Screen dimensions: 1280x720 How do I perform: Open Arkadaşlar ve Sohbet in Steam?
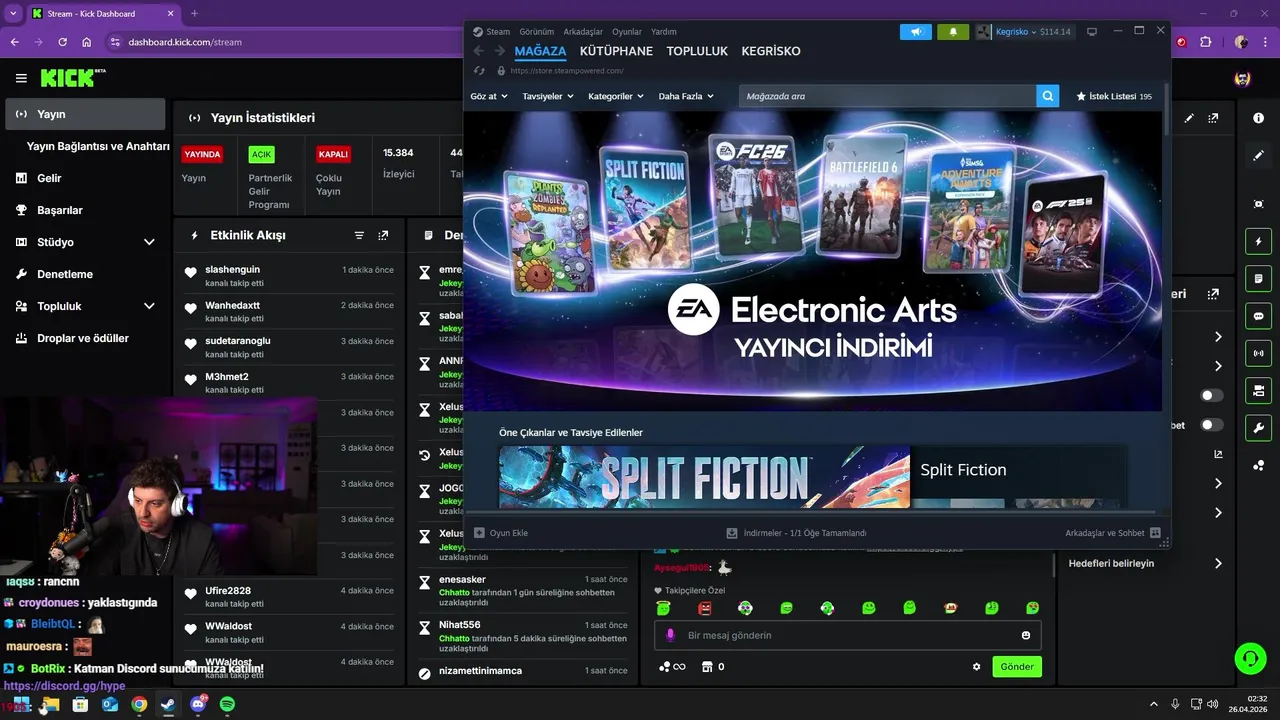[x=1112, y=533]
